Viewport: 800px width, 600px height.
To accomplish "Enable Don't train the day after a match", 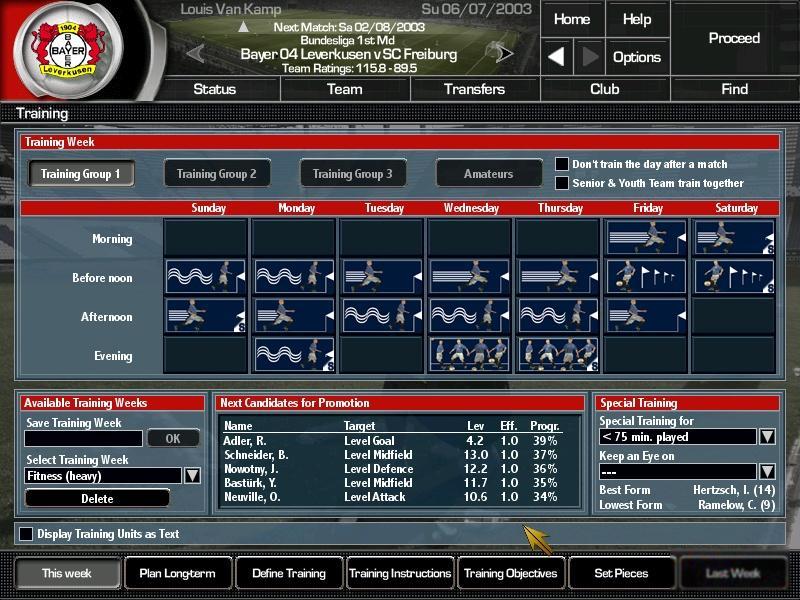I will 562,164.
